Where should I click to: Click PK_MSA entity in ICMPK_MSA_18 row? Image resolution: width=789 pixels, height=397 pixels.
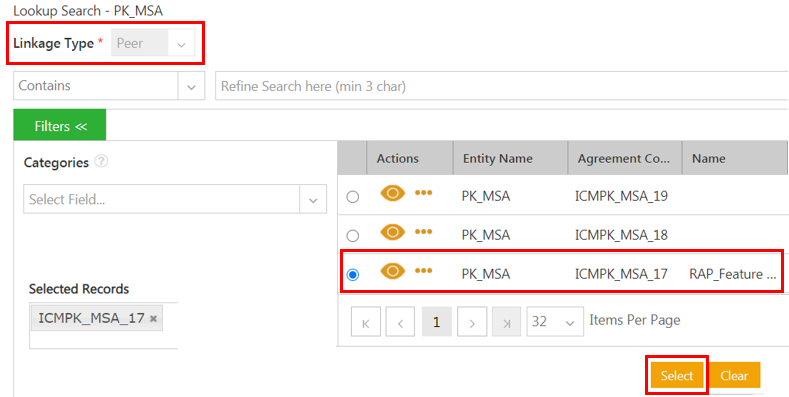[486, 235]
